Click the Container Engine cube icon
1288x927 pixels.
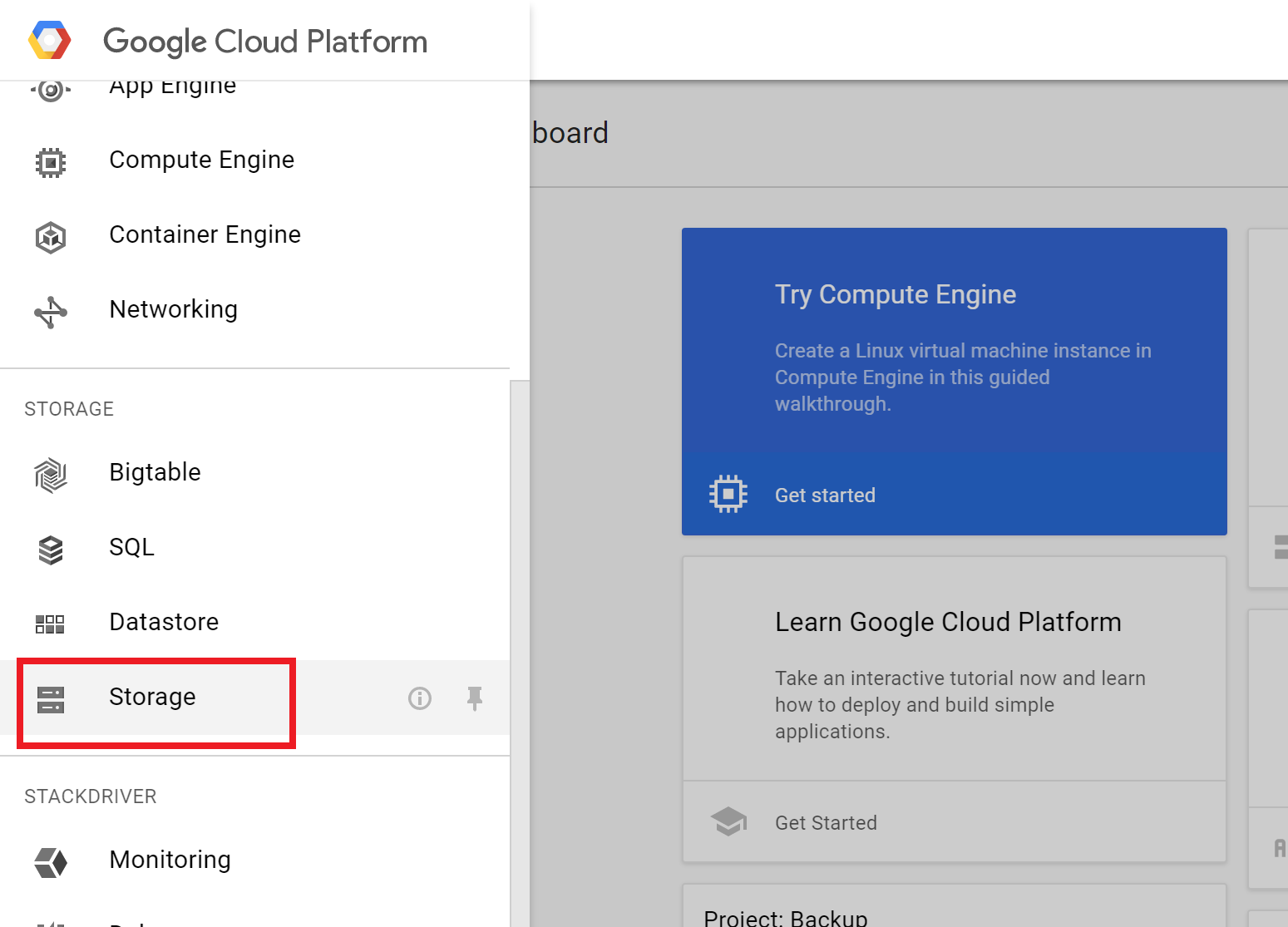click(x=51, y=237)
